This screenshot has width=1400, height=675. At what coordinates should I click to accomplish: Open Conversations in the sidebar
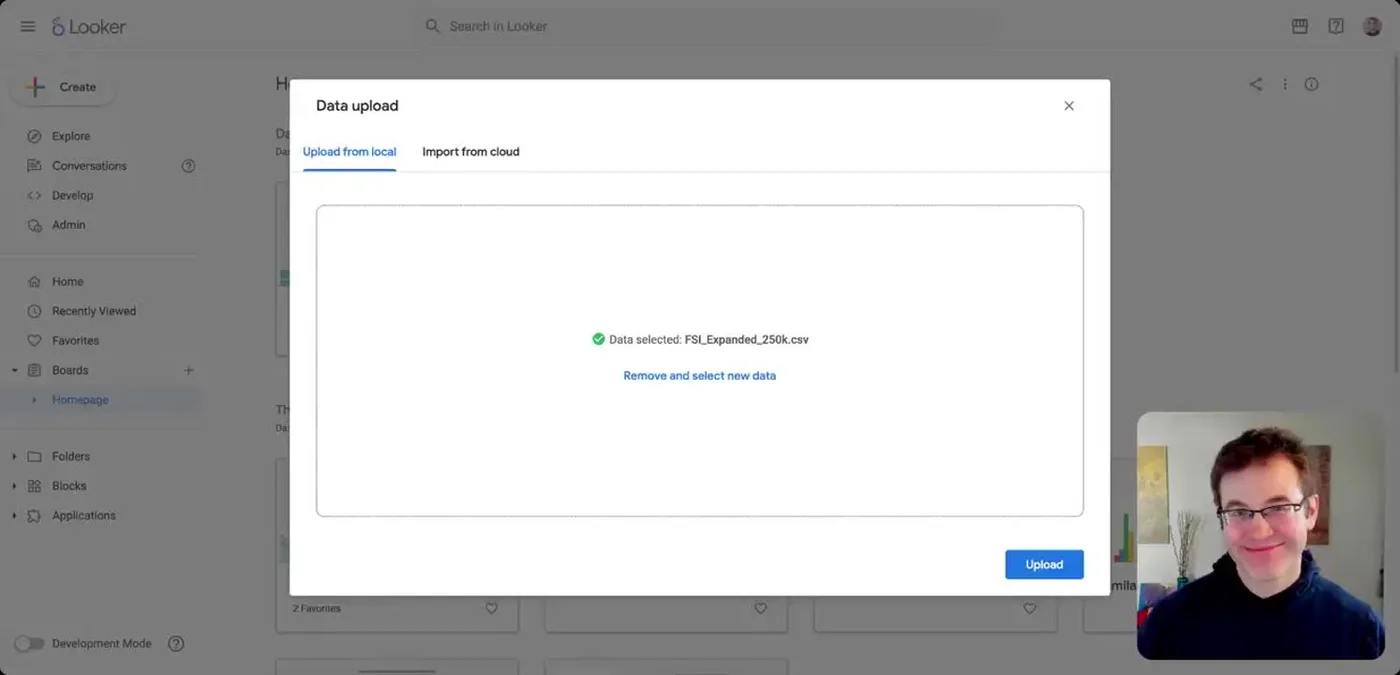[89, 166]
